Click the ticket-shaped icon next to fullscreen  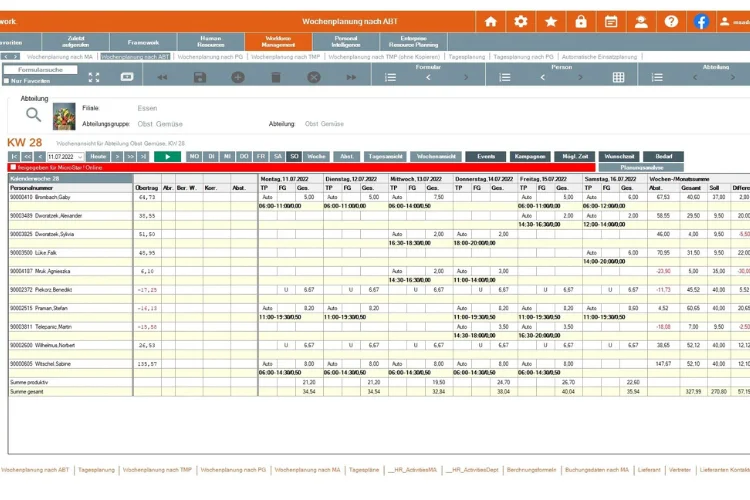(127, 77)
